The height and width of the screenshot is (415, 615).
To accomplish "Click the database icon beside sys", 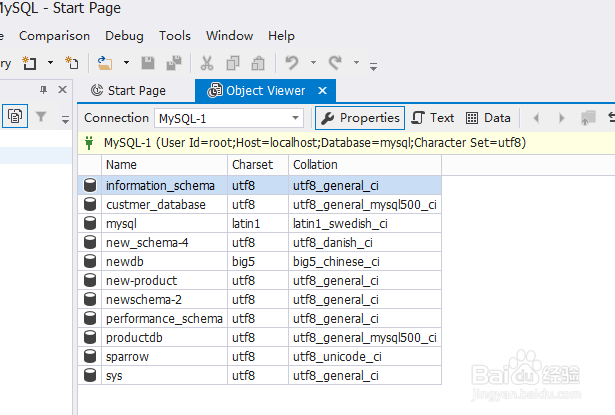I will (x=90, y=375).
